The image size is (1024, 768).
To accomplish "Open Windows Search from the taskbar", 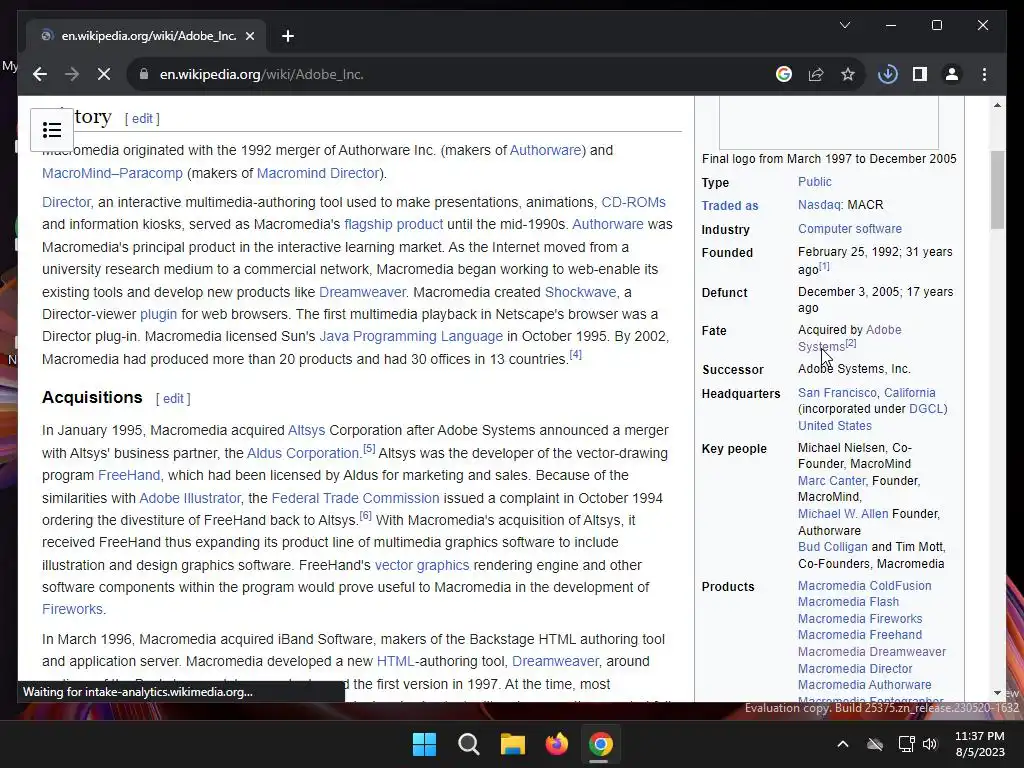I will [x=468, y=744].
